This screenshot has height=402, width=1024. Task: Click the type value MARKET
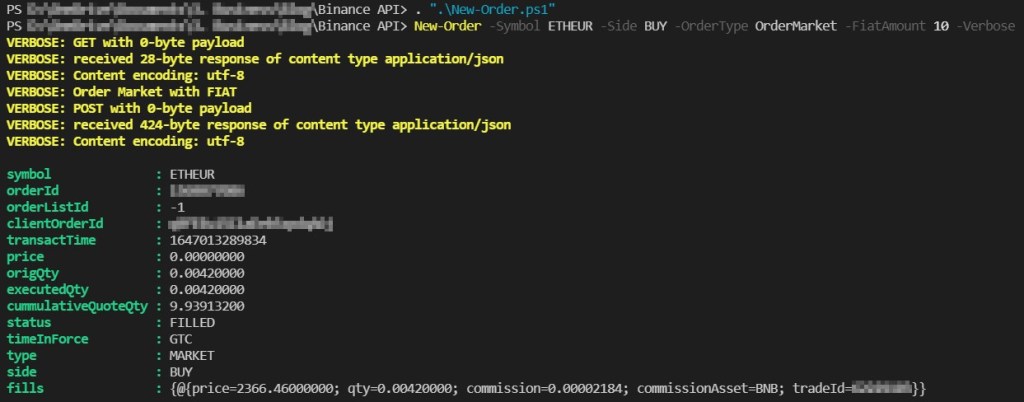192,356
